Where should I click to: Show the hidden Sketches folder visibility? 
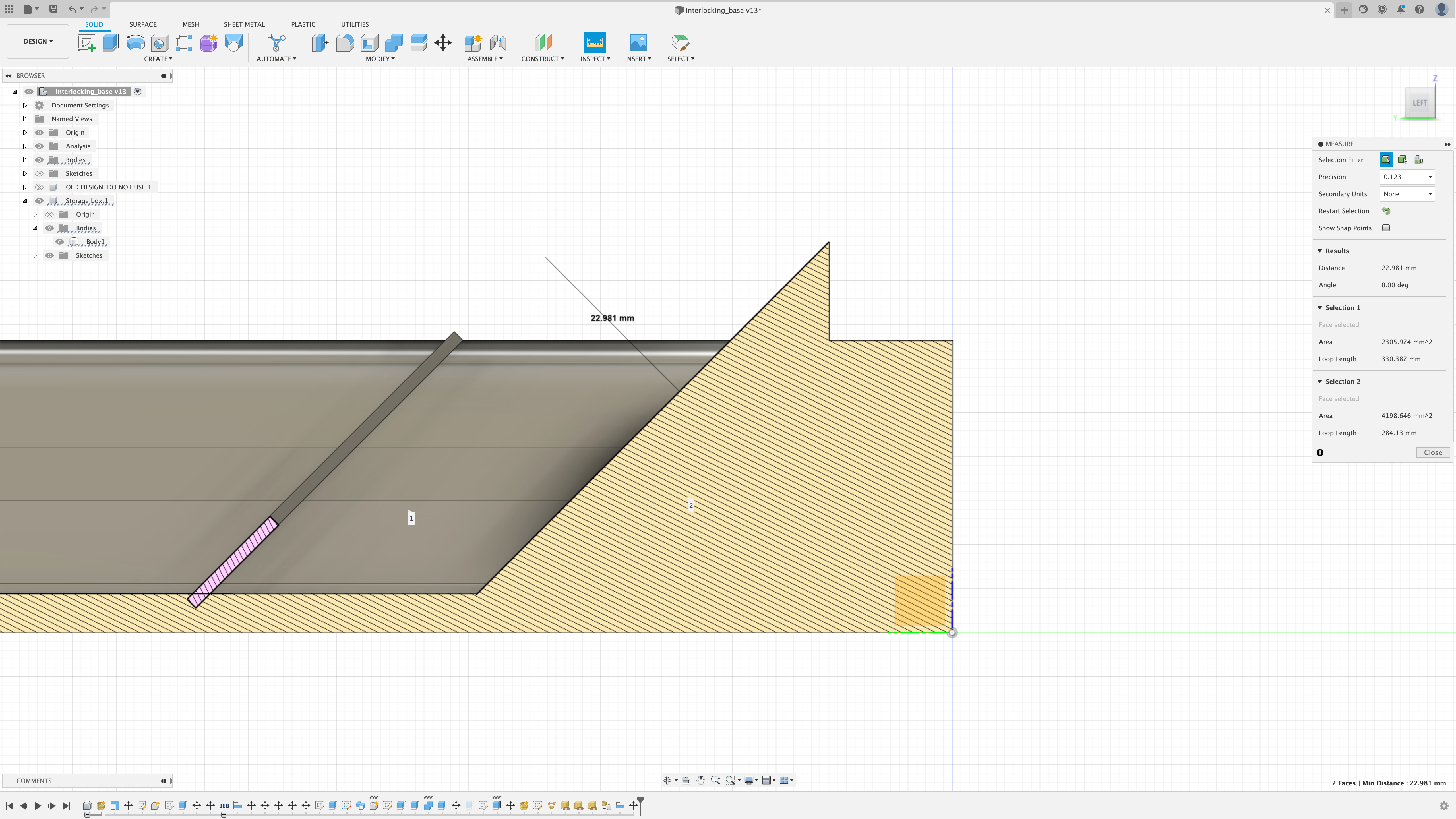(39, 173)
